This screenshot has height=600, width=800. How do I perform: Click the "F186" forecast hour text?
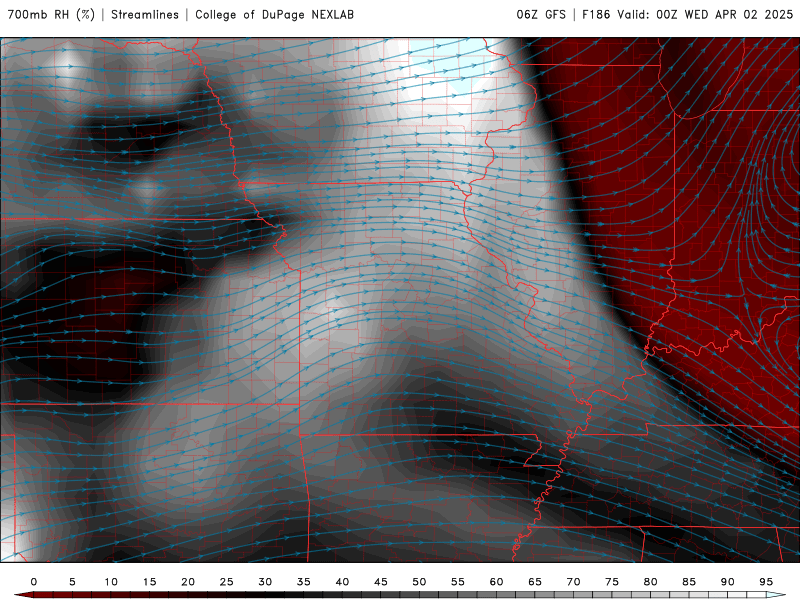coord(596,15)
